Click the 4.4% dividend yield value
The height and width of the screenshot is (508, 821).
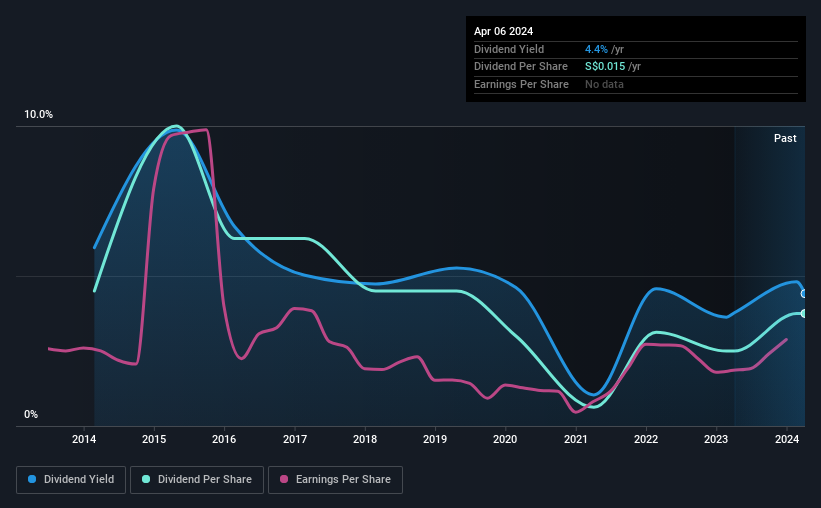click(x=596, y=49)
